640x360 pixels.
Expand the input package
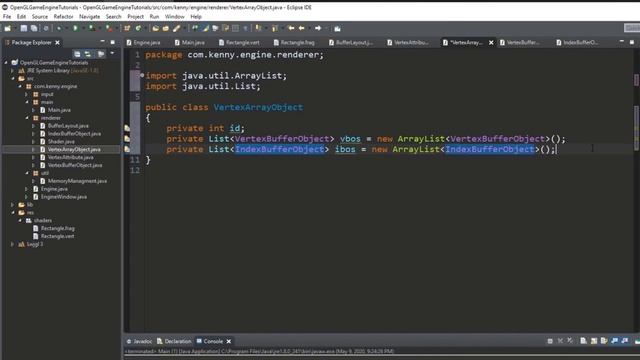(27, 94)
